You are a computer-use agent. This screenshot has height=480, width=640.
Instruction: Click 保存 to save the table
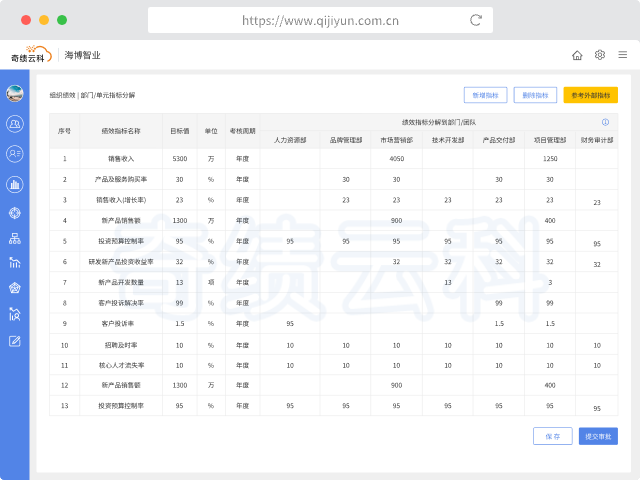tap(552, 436)
